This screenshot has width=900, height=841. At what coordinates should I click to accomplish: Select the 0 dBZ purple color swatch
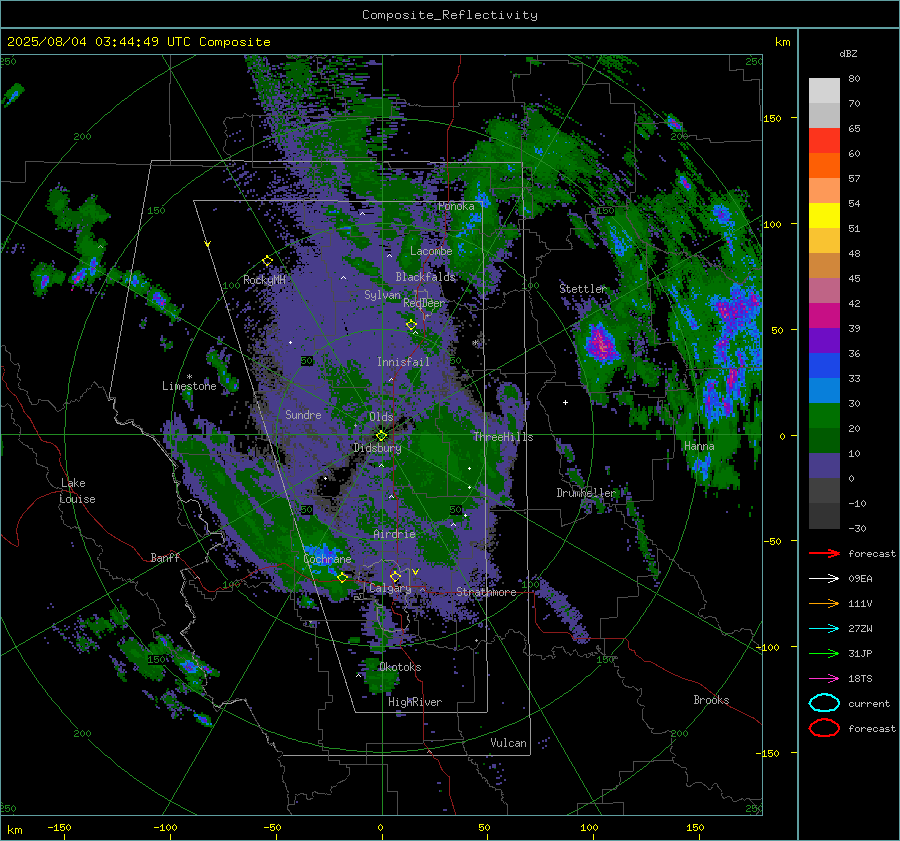(x=824, y=466)
